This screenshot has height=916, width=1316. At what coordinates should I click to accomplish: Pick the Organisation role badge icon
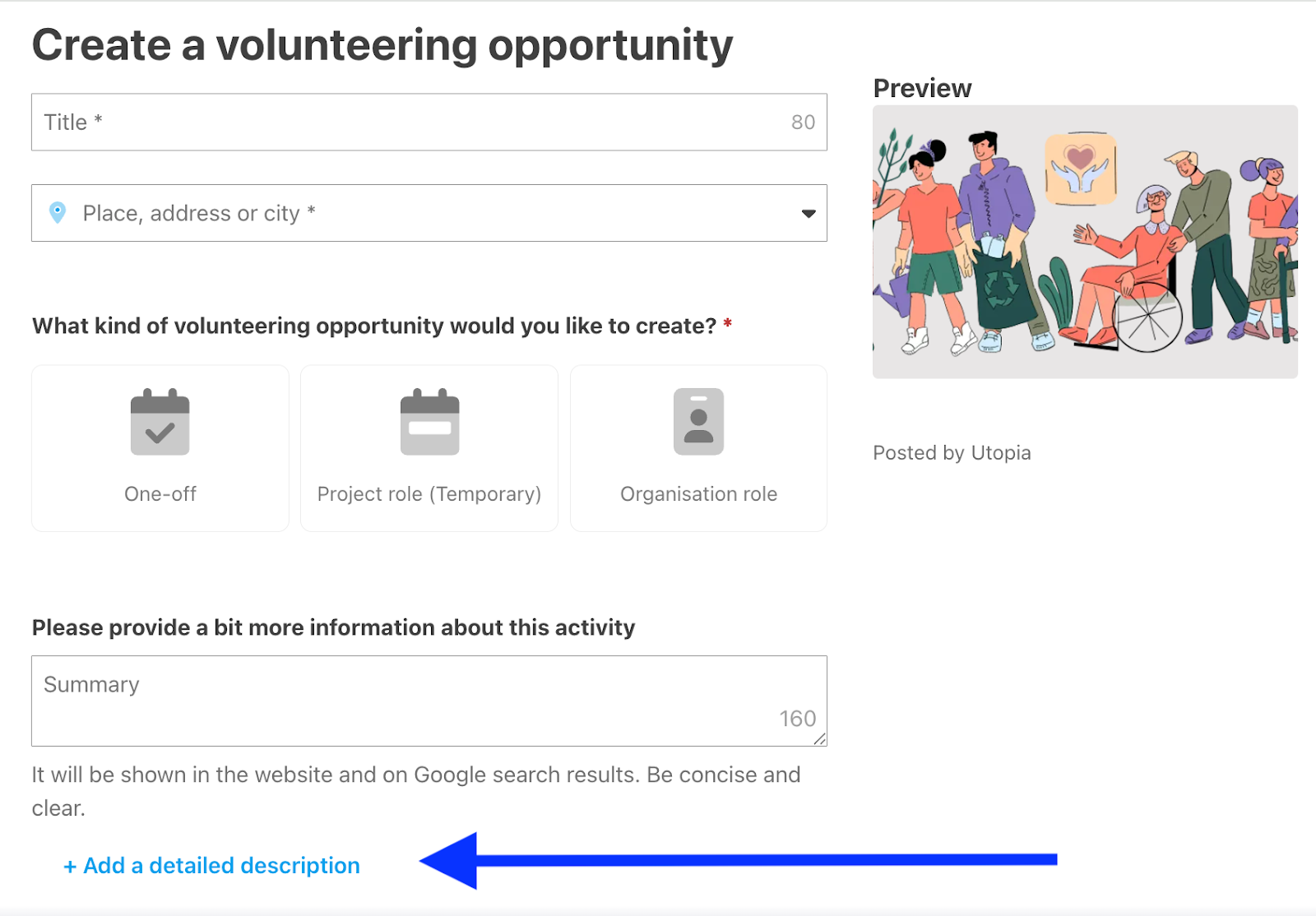[698, 422]
